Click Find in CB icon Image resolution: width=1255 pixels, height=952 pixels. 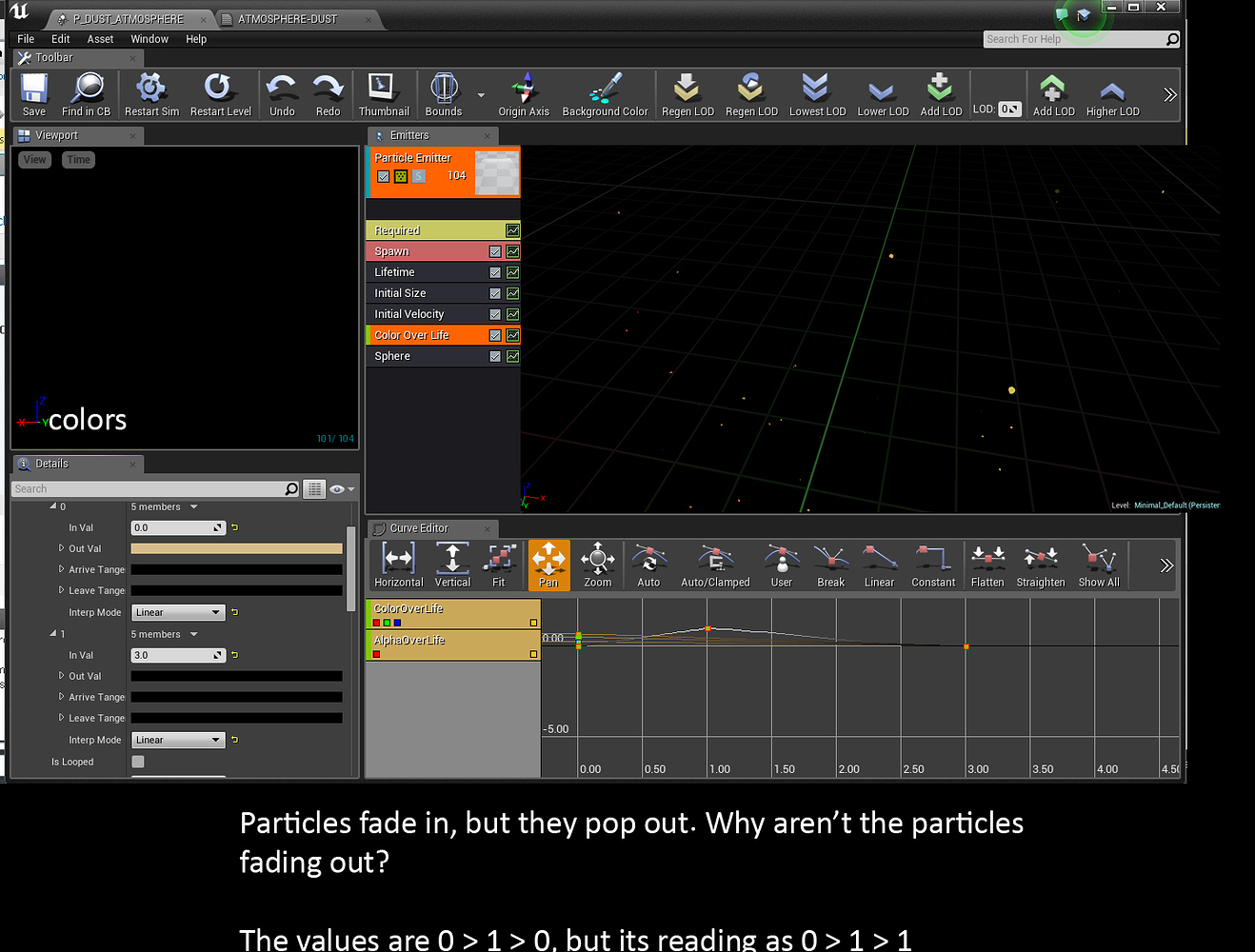pyautogui.click(x=86, y=94)
